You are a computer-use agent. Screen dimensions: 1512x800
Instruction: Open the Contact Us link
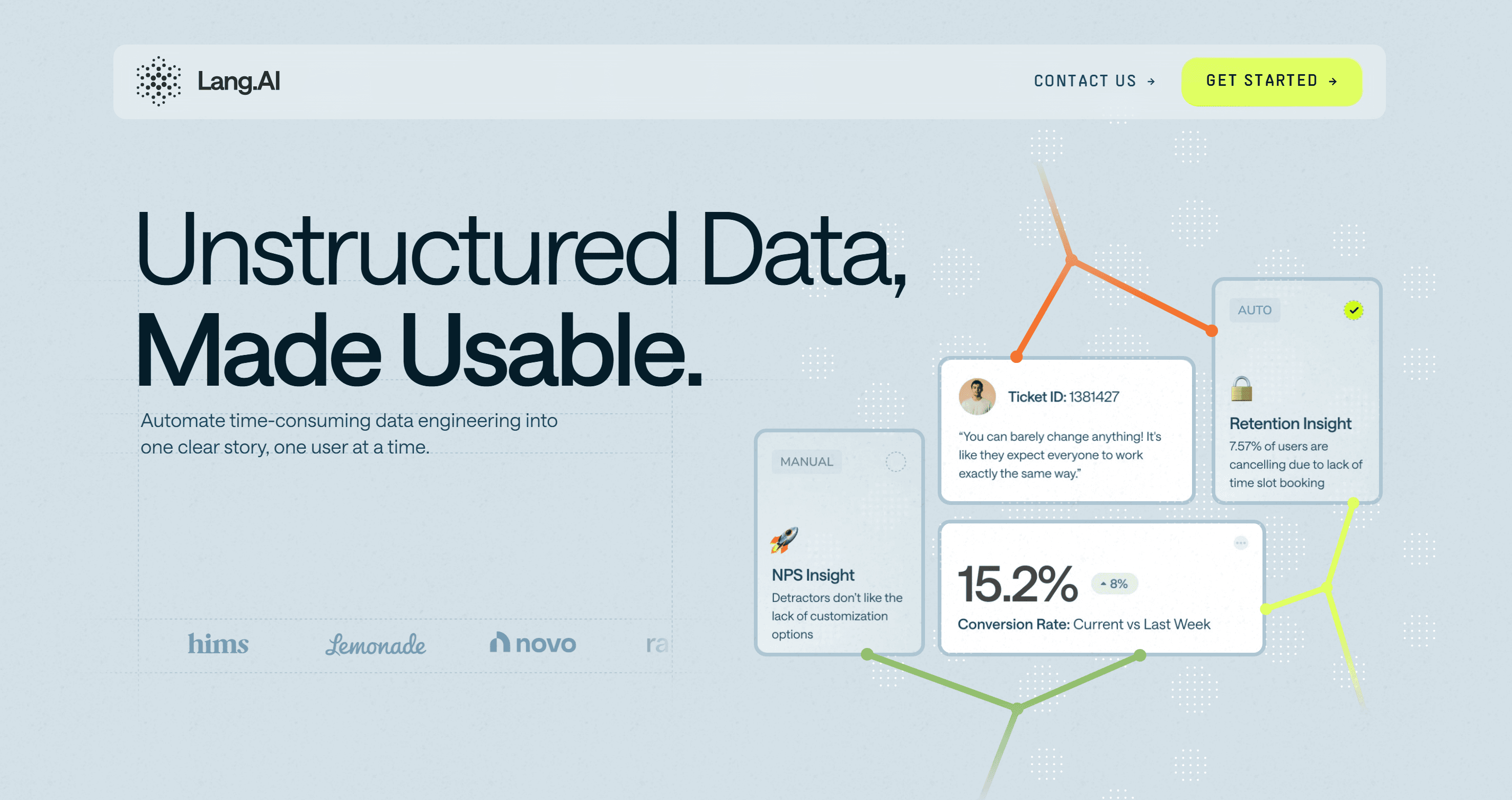point(1084,81)
